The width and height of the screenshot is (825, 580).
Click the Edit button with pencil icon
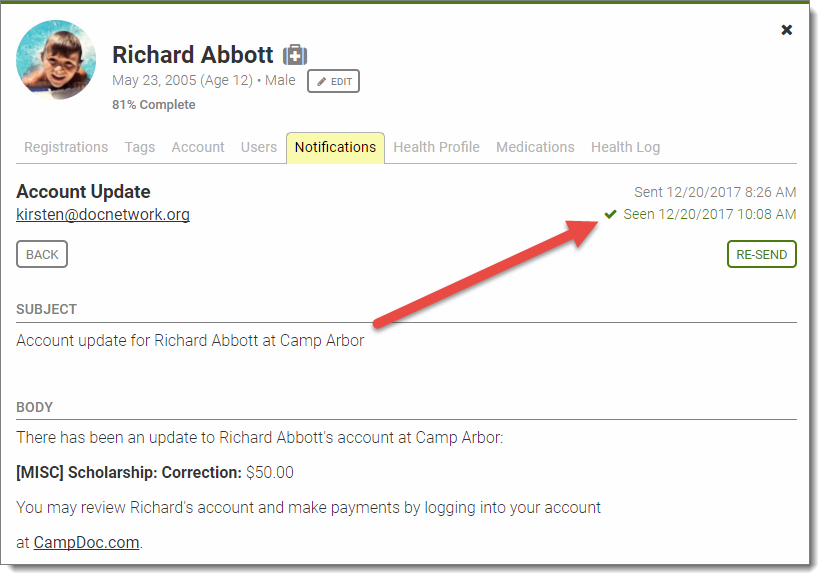click(x=333, y=81)
